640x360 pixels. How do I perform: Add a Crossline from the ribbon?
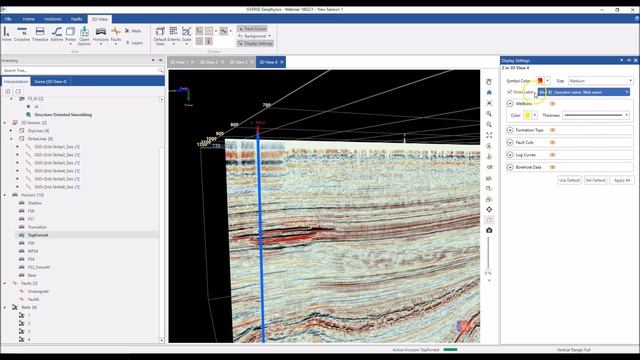coord(22,34)
